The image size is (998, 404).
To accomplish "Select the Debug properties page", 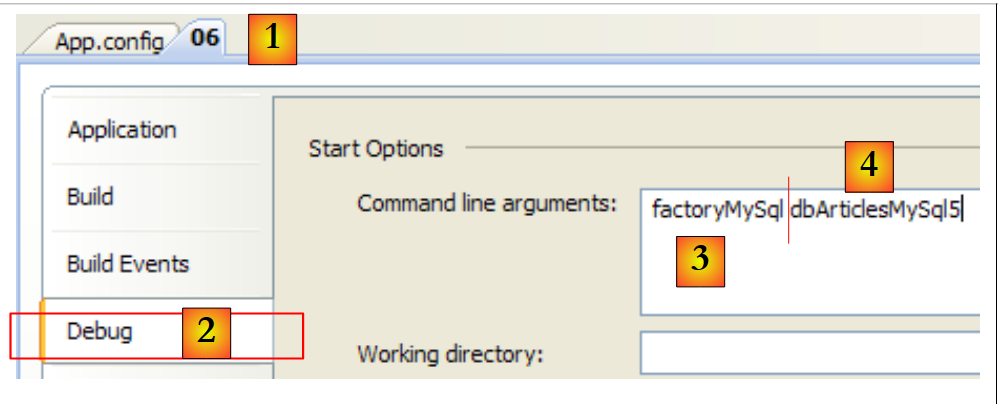I will pyautogui.click(x=99, y=331).
